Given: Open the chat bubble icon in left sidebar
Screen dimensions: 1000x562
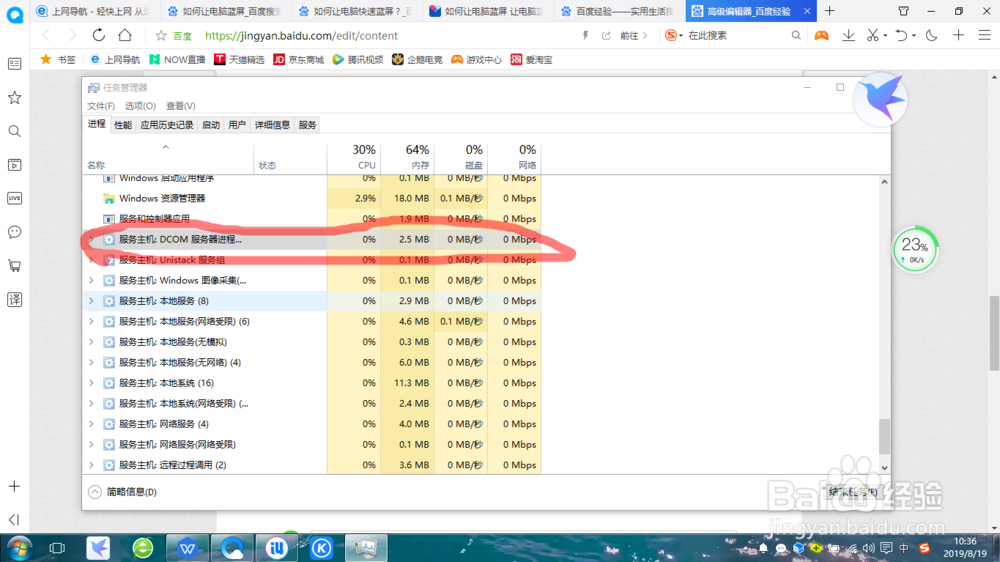Looking at the screenshot, I should click(14, 232).
